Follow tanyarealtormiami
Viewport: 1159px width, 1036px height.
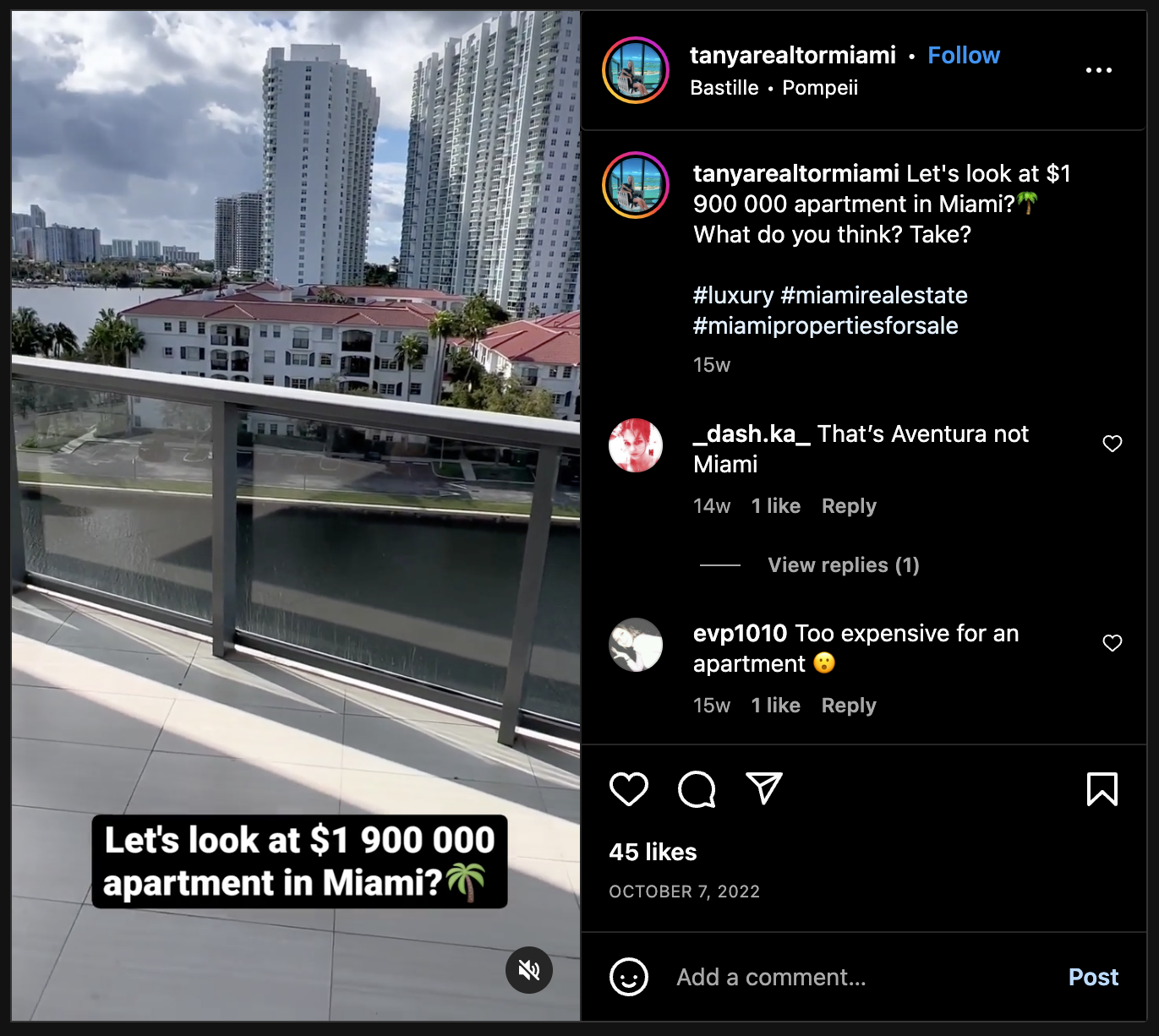(964, 56)
